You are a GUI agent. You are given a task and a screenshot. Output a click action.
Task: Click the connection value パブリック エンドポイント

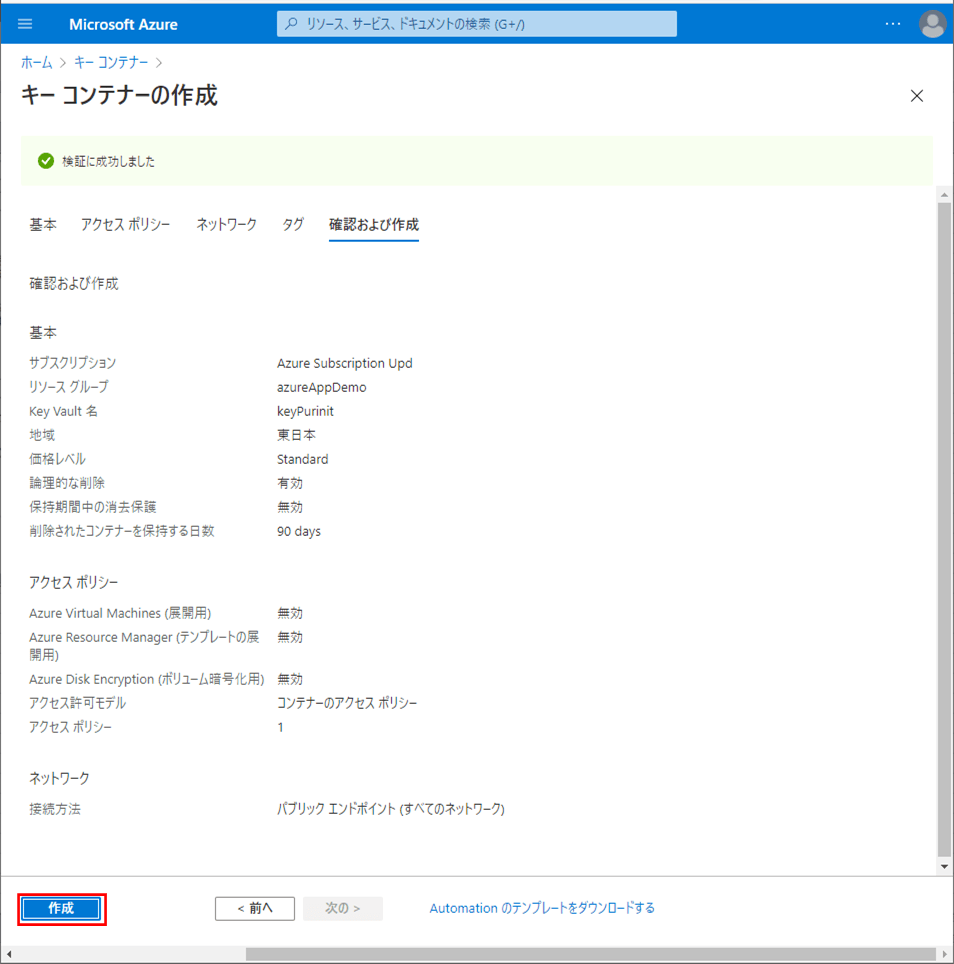391,809
